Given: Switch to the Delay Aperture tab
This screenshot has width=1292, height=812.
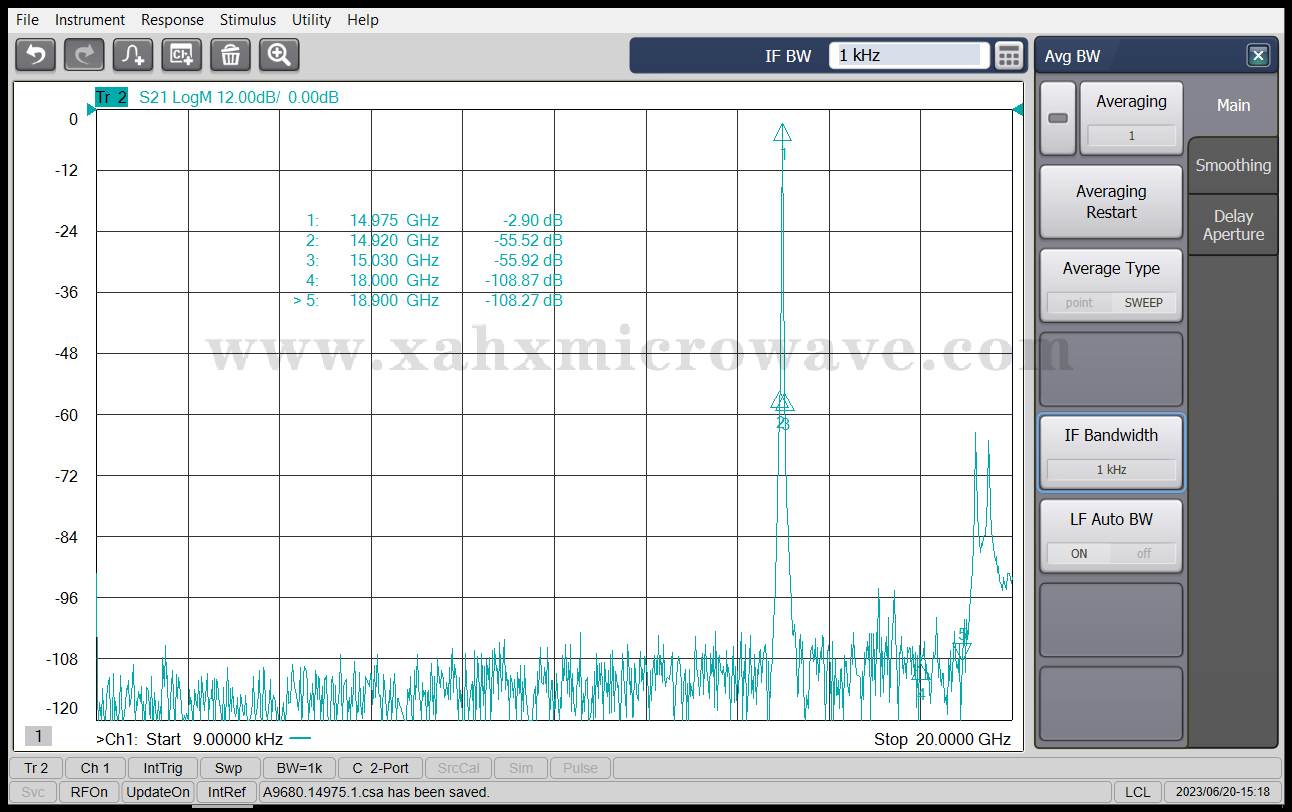Looking at the screenshot, I should (x=1233, y=225).
